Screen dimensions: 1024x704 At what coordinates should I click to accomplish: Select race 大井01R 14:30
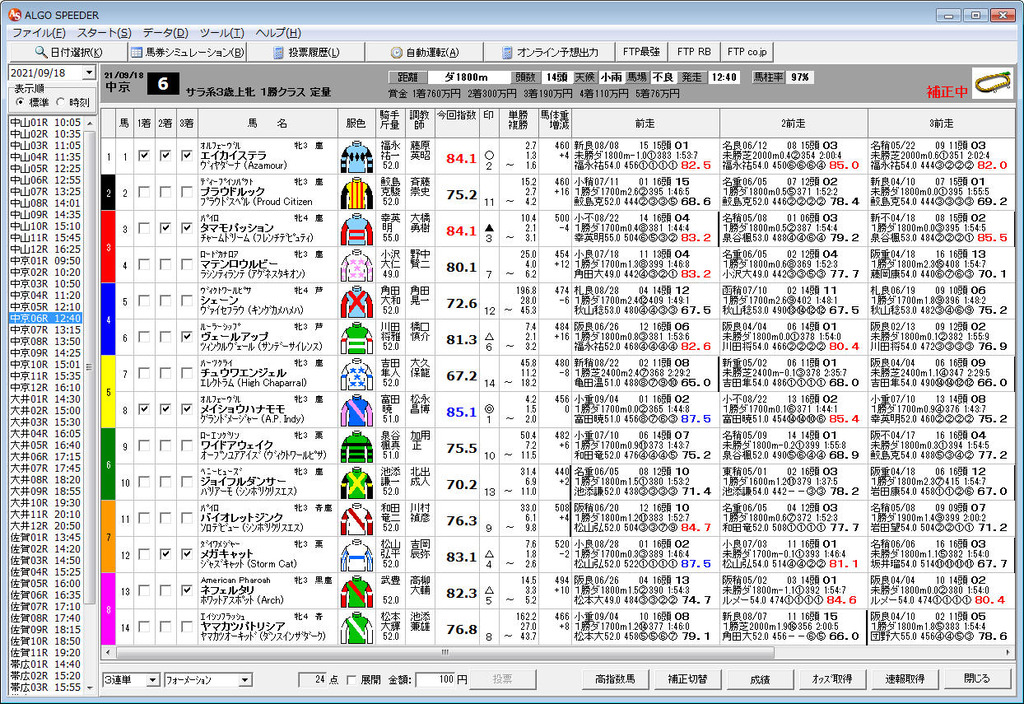pyautogui.click(x=45, y=399)
